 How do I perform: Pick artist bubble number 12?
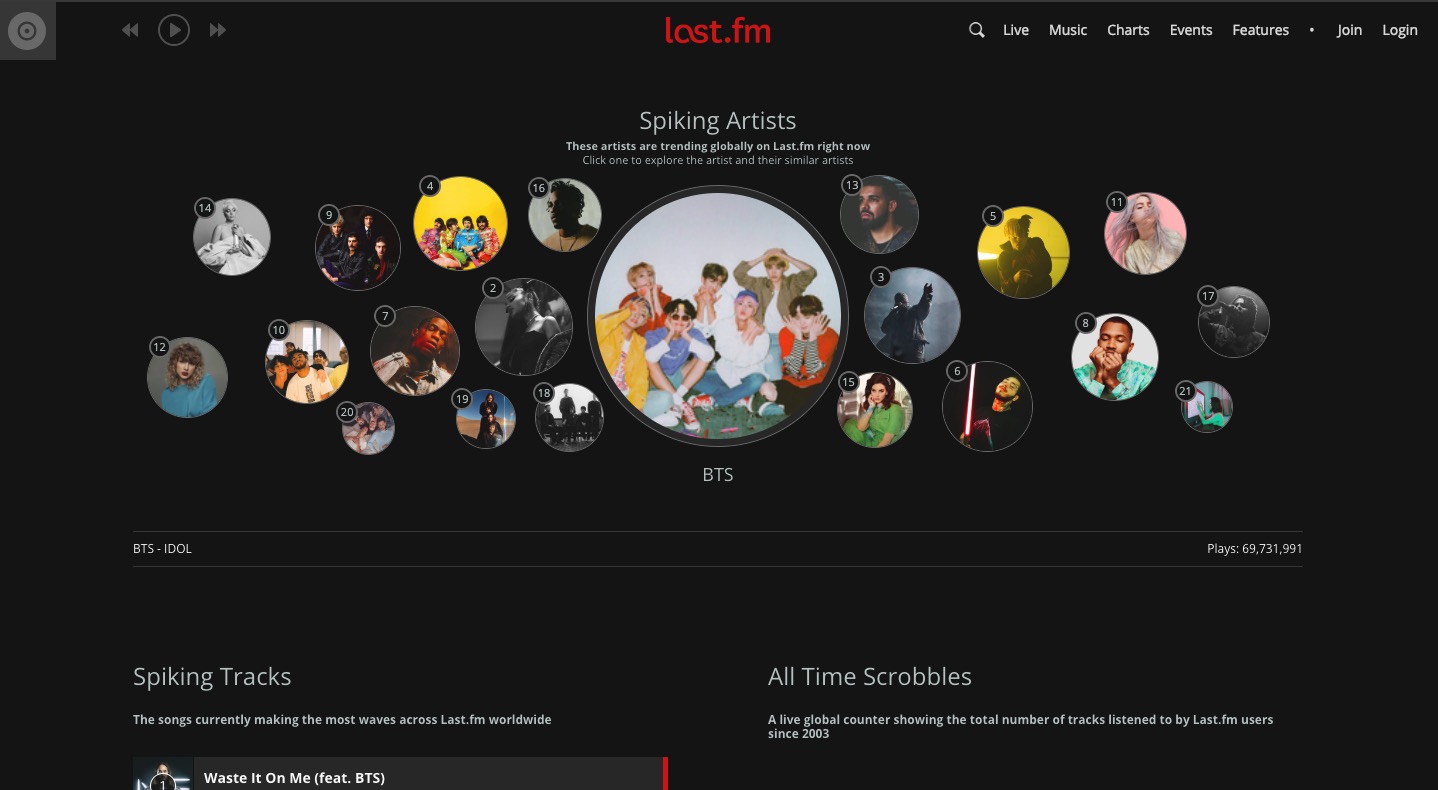187,377
